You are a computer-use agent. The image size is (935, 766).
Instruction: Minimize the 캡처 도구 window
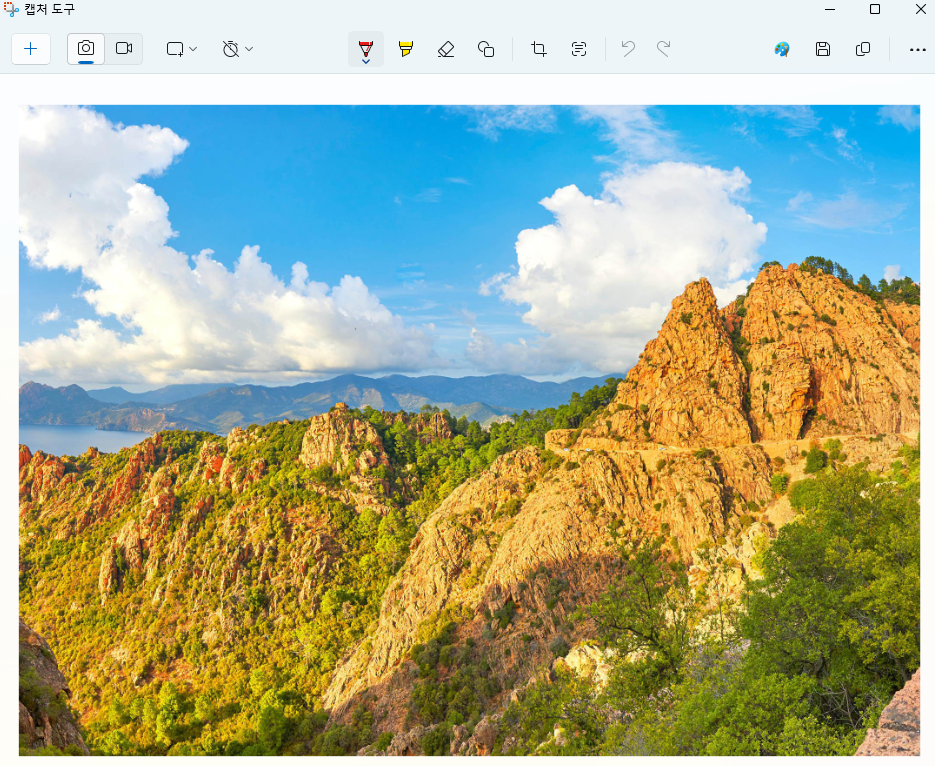tap(830, 9)
